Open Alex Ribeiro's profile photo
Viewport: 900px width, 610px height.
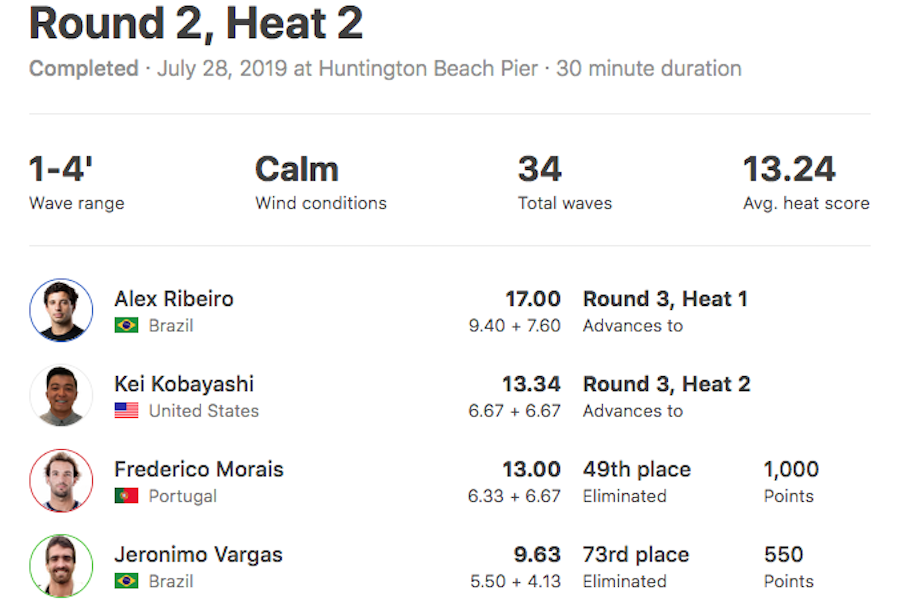(x=61, y=310)
